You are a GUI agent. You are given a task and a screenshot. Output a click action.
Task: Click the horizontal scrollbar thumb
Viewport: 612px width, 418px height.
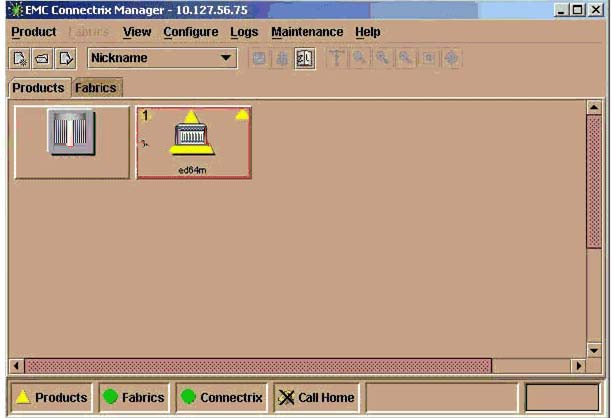click(258, 366)
